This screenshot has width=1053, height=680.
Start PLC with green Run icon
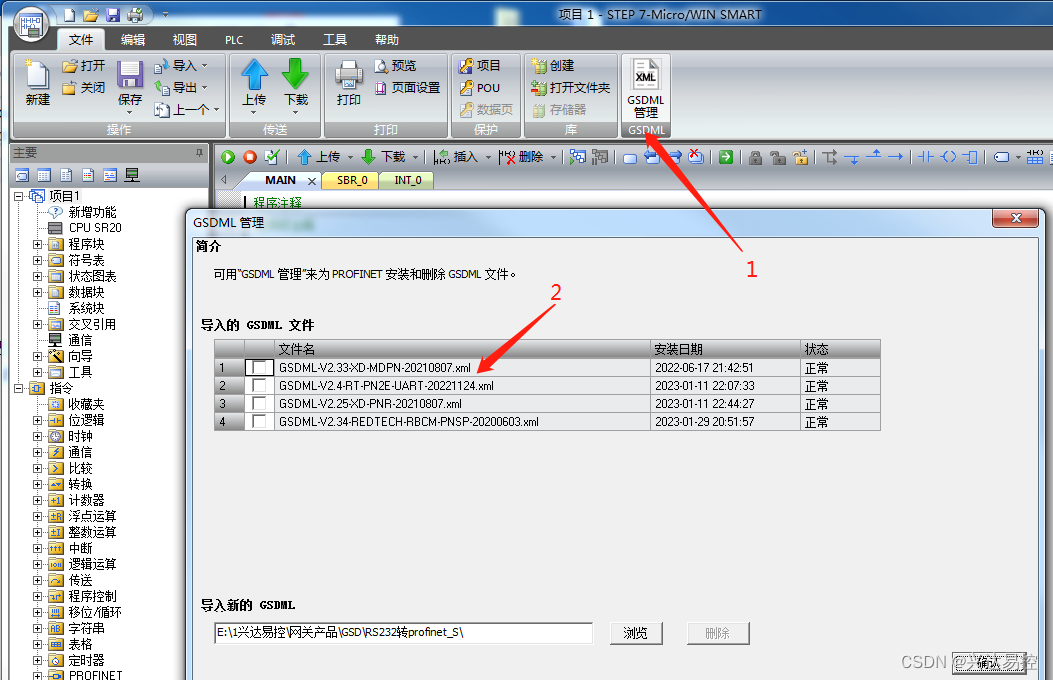(228, 157)
